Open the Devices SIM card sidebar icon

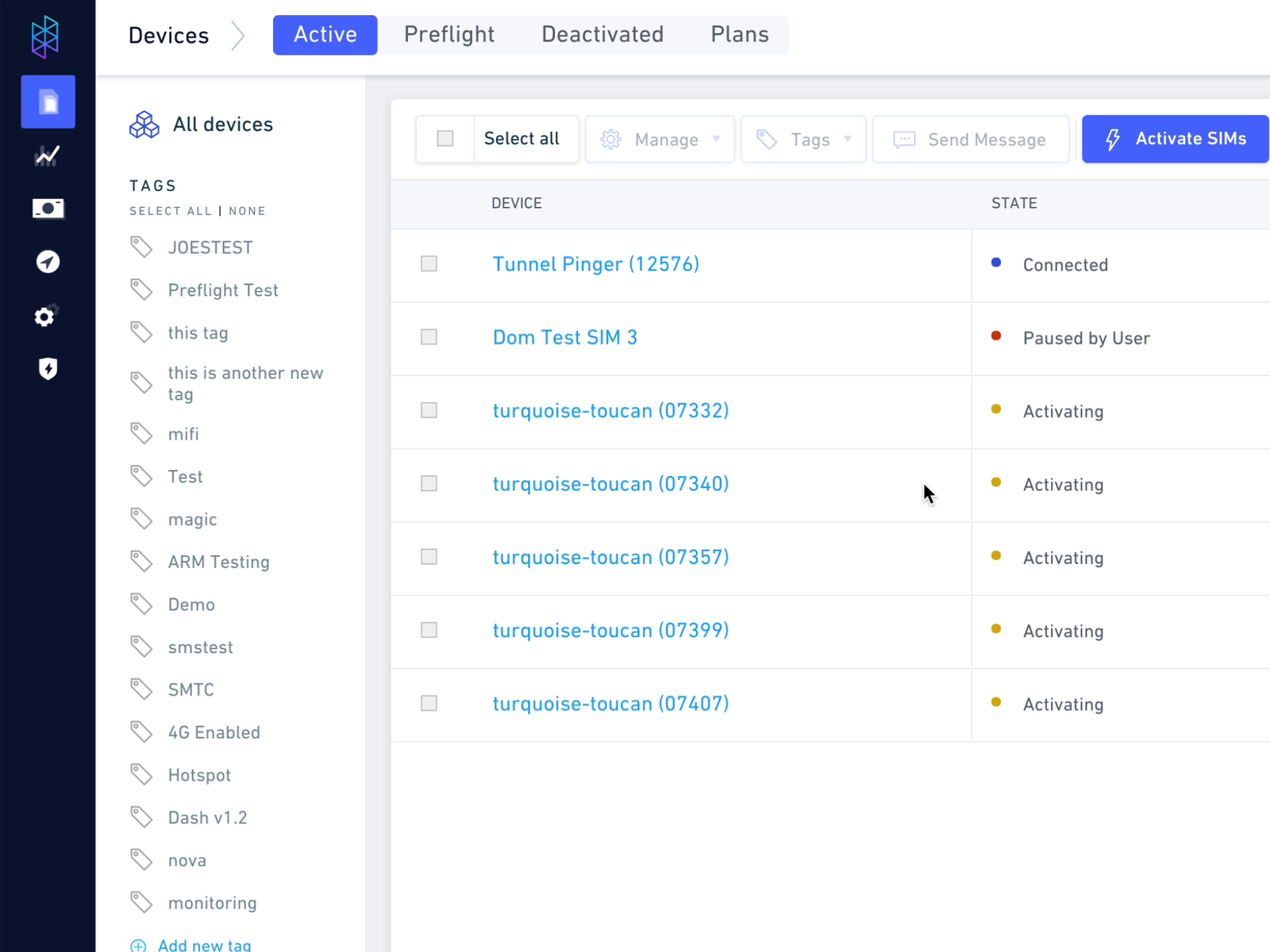pos(48,102)
